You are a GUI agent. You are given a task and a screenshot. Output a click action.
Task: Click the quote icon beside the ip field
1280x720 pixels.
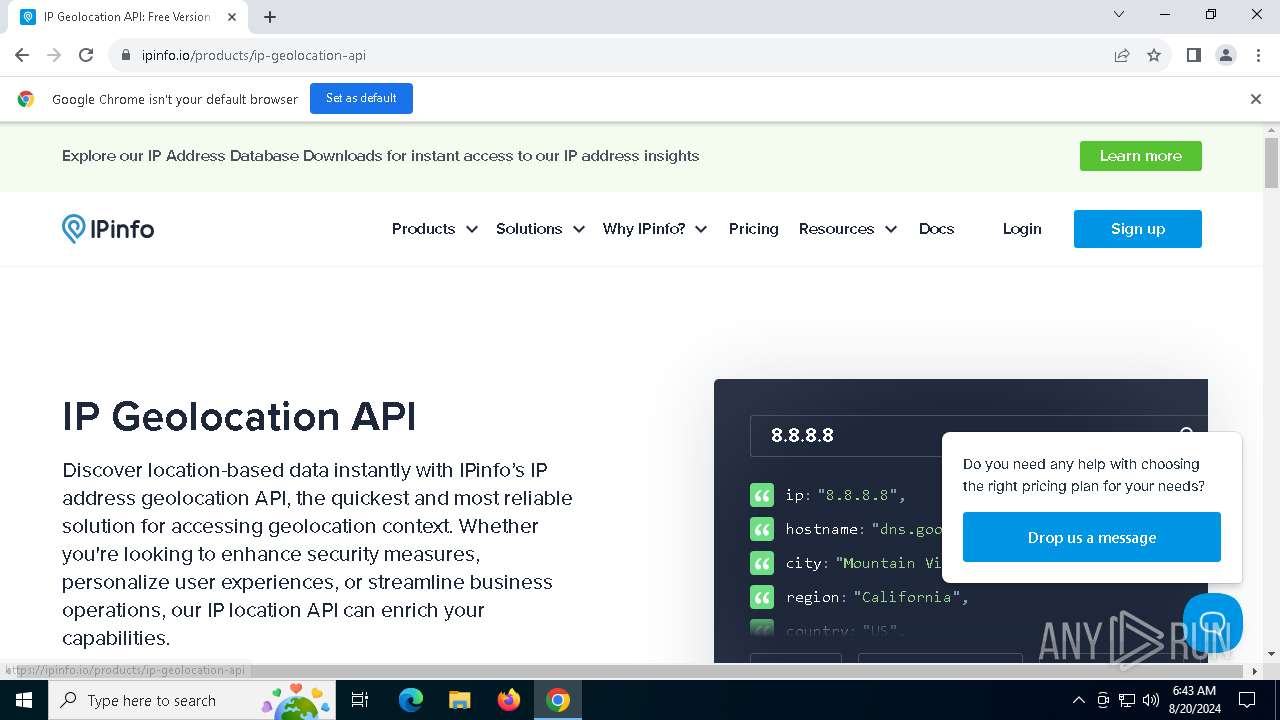[762, 495]
